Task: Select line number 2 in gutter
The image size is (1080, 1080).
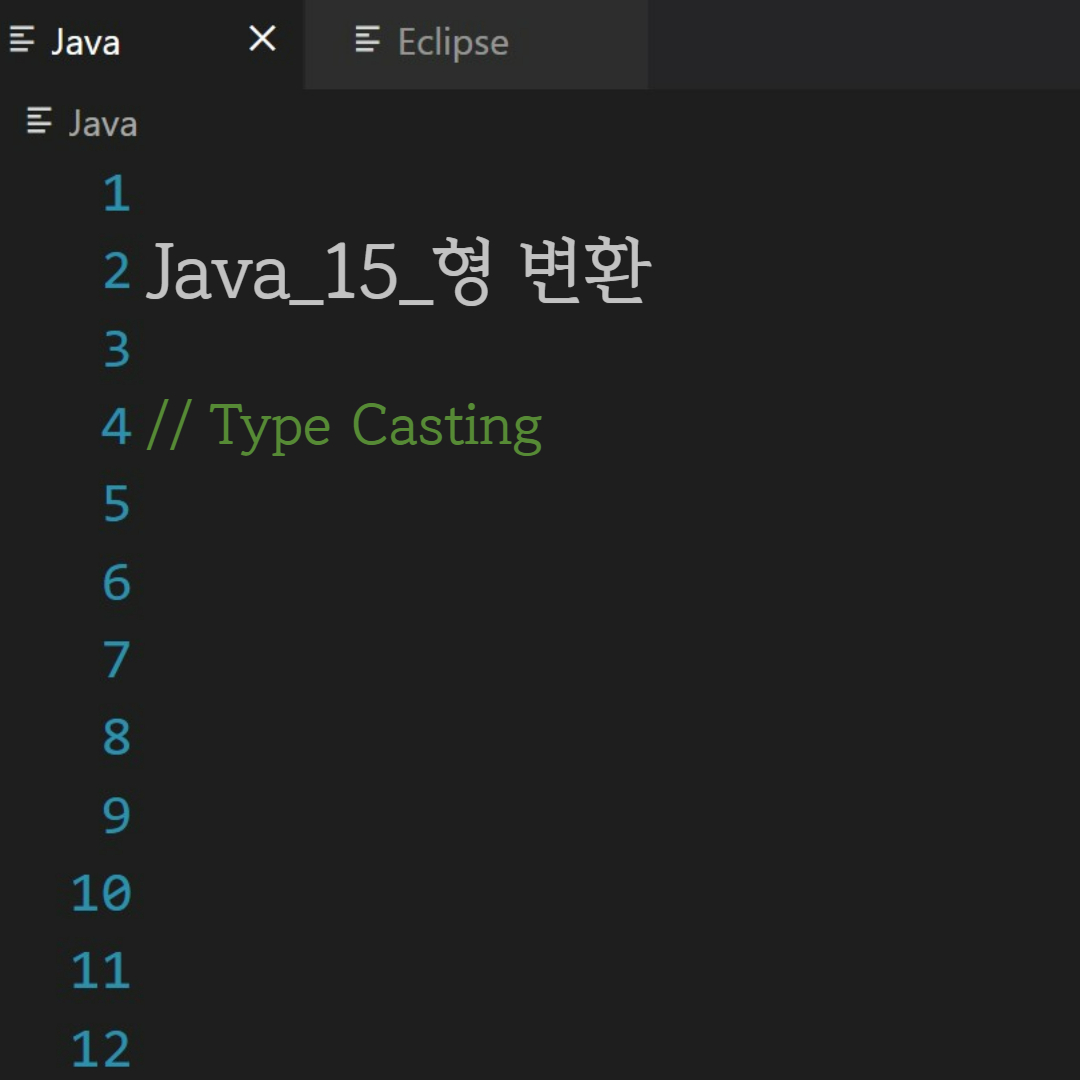Action: (x=117, y=271)
